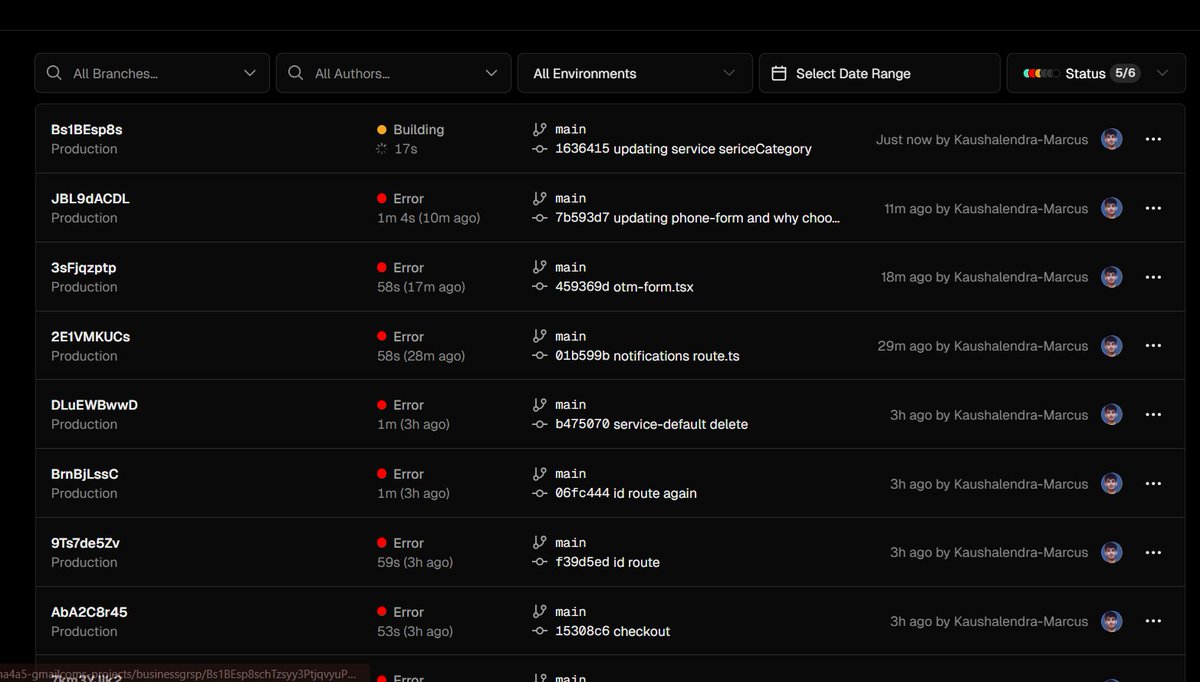The height and width of the screenshot is (682, 1200).
Task: Click '11m ago by Kaushalendra-Marcus' text
Action: point(986,209)
